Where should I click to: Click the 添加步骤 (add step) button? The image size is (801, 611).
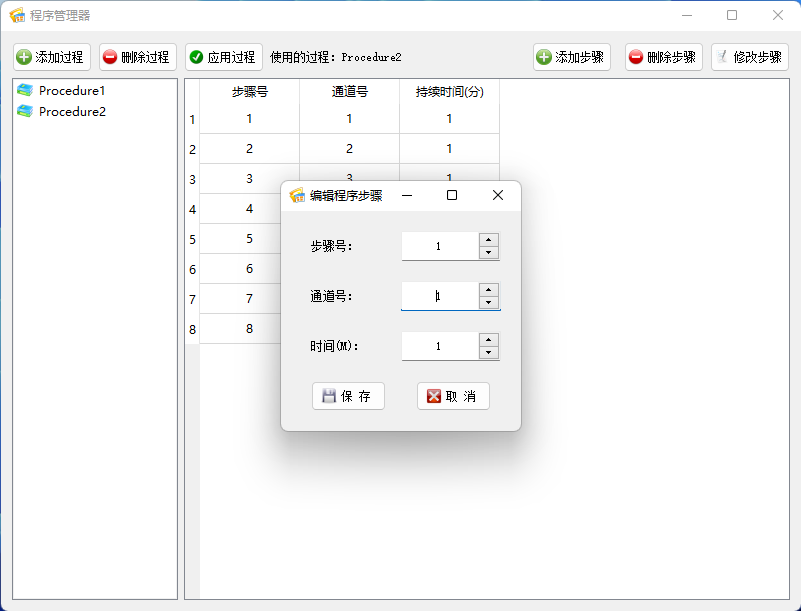572,57
